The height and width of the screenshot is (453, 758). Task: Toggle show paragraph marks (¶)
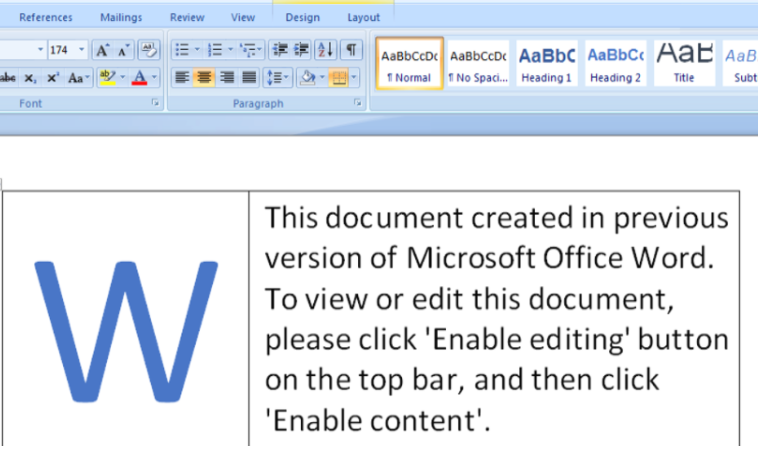(351, 50)
